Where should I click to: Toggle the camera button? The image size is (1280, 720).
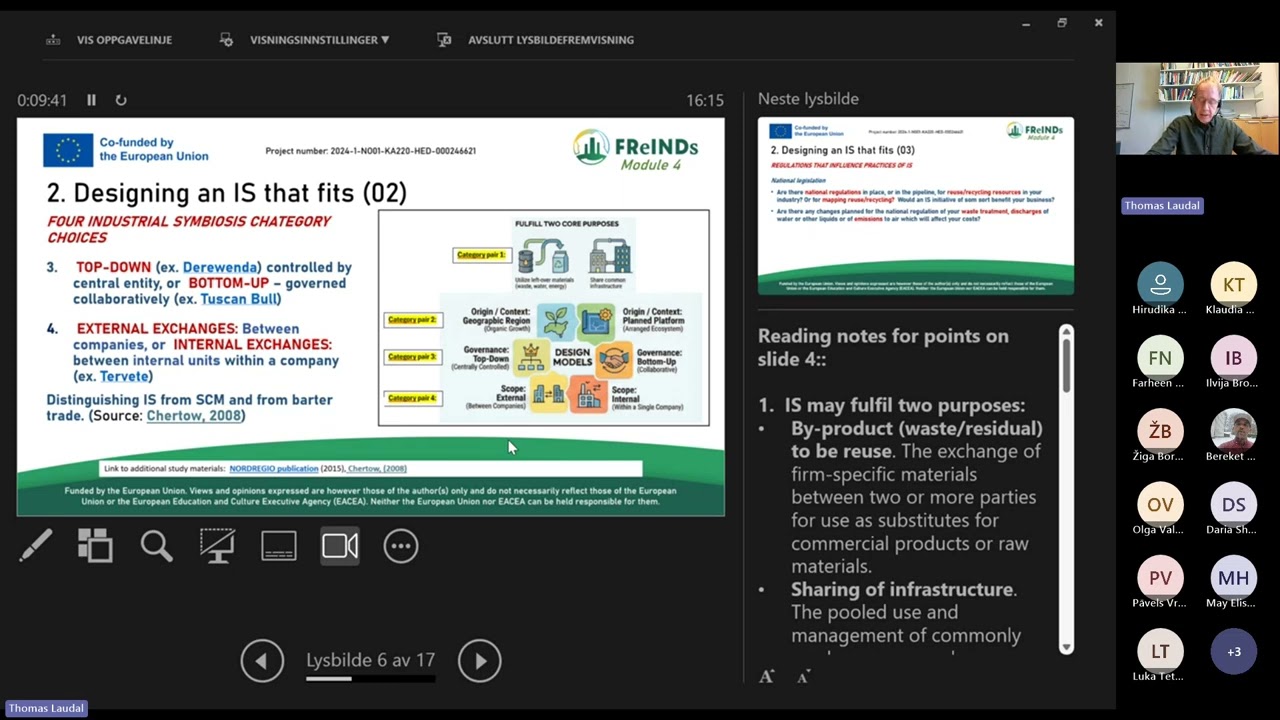(x=340, y=546)
